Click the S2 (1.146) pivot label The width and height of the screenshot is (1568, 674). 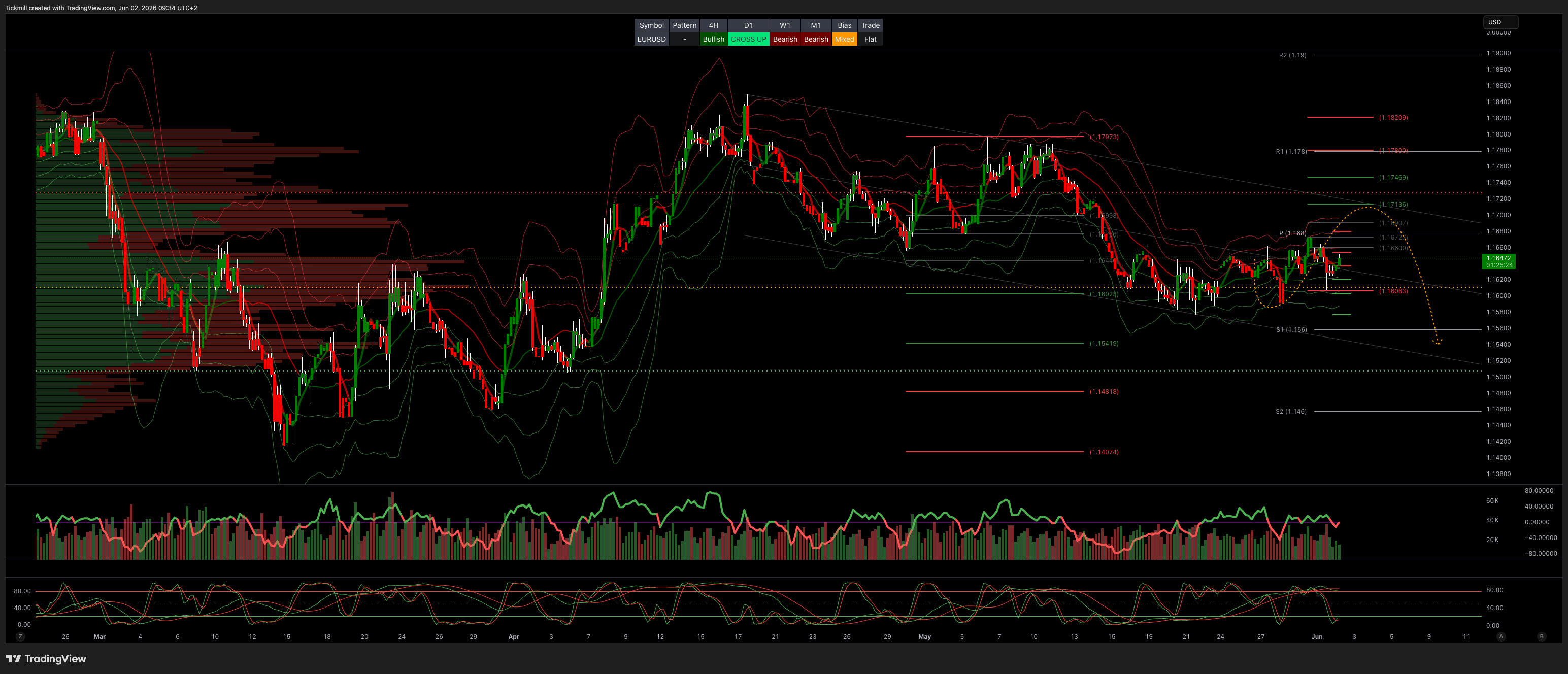(1291, 411)
